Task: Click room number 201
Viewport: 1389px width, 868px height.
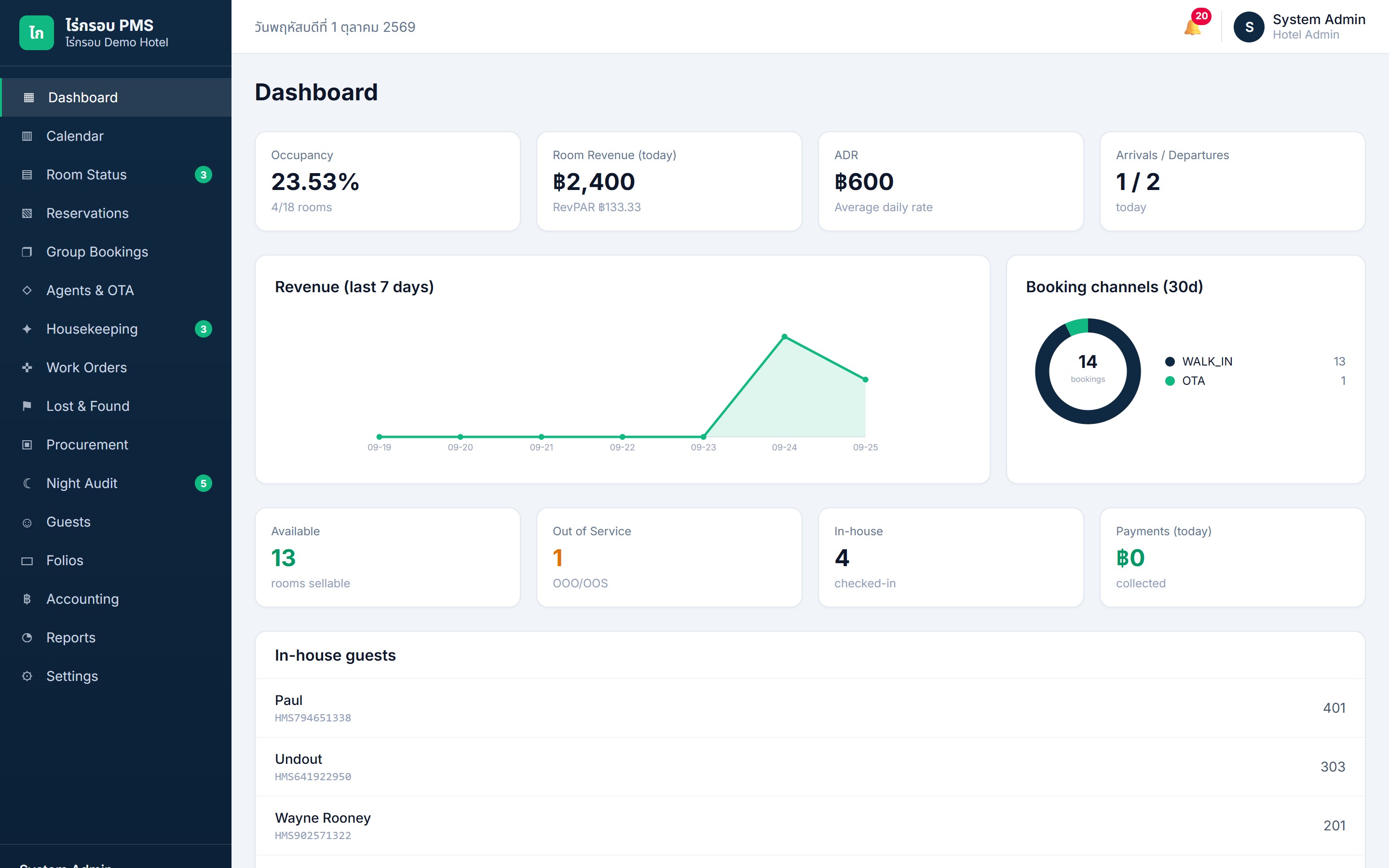Action: (x=1334, y=826)
